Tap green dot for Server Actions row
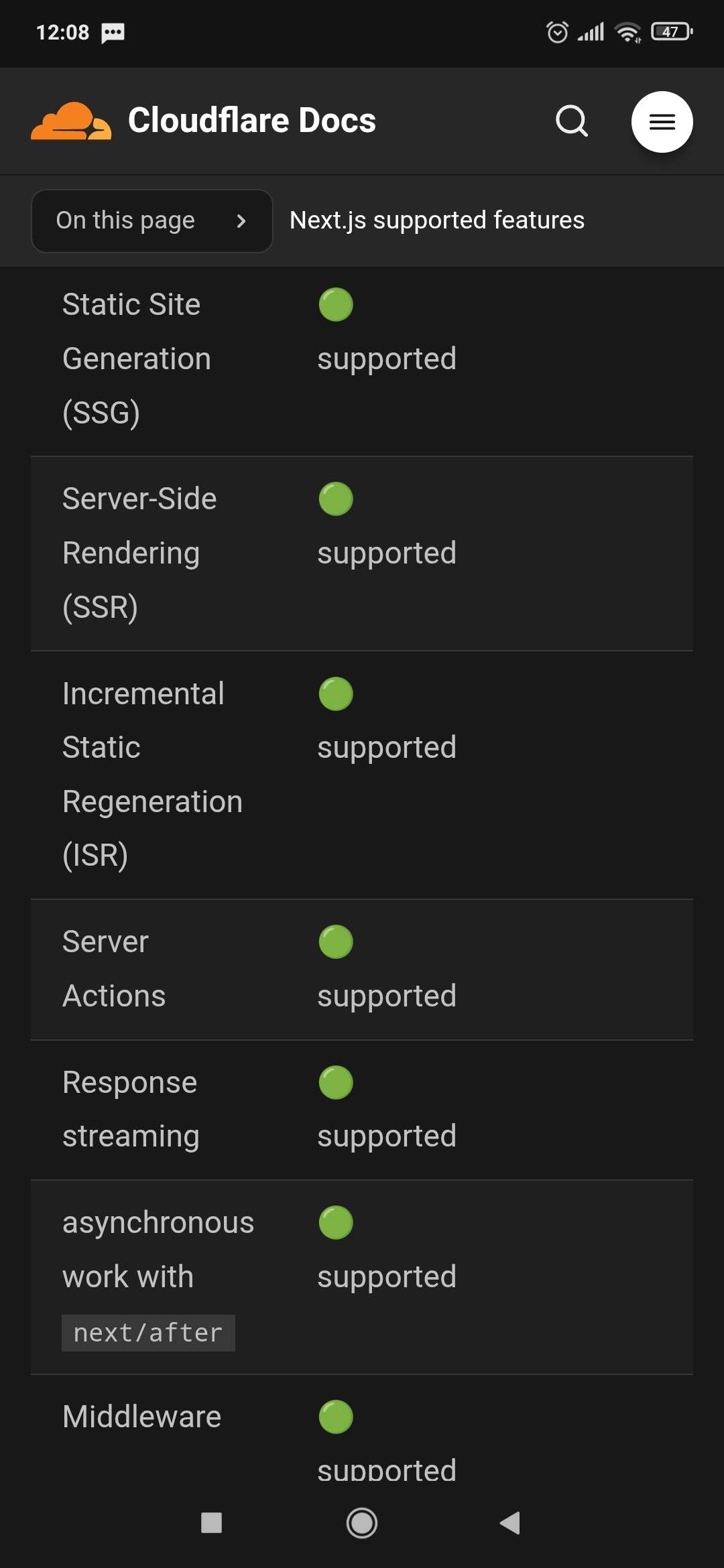The width and height of the screenshot is (724, 1568). click(336, 941)
